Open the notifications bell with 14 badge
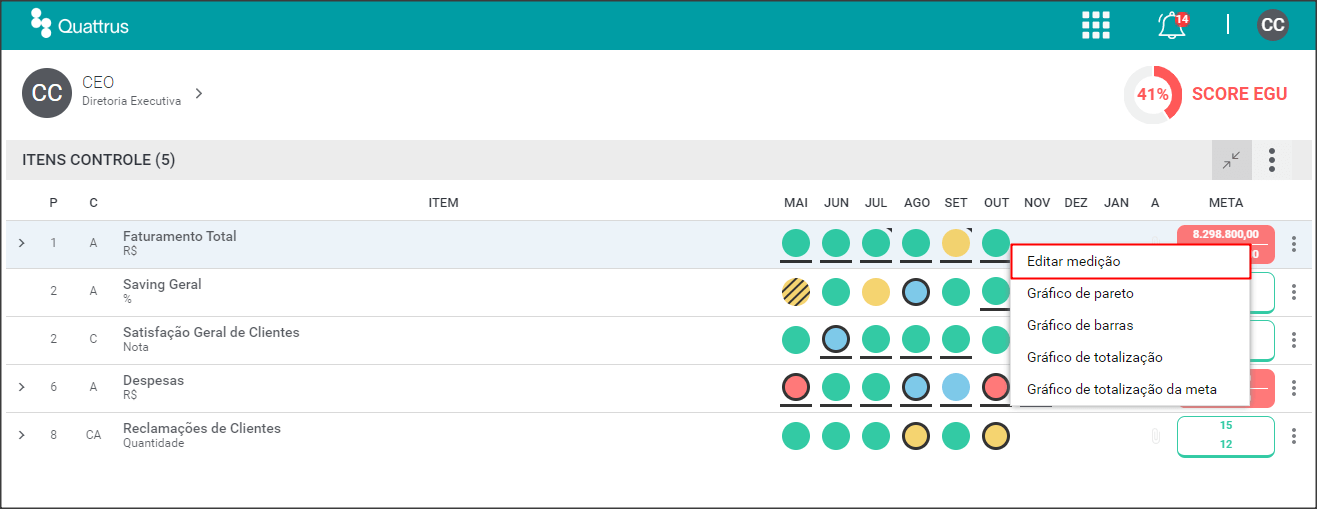1317x509 pixels. (x=1172, y=25)
